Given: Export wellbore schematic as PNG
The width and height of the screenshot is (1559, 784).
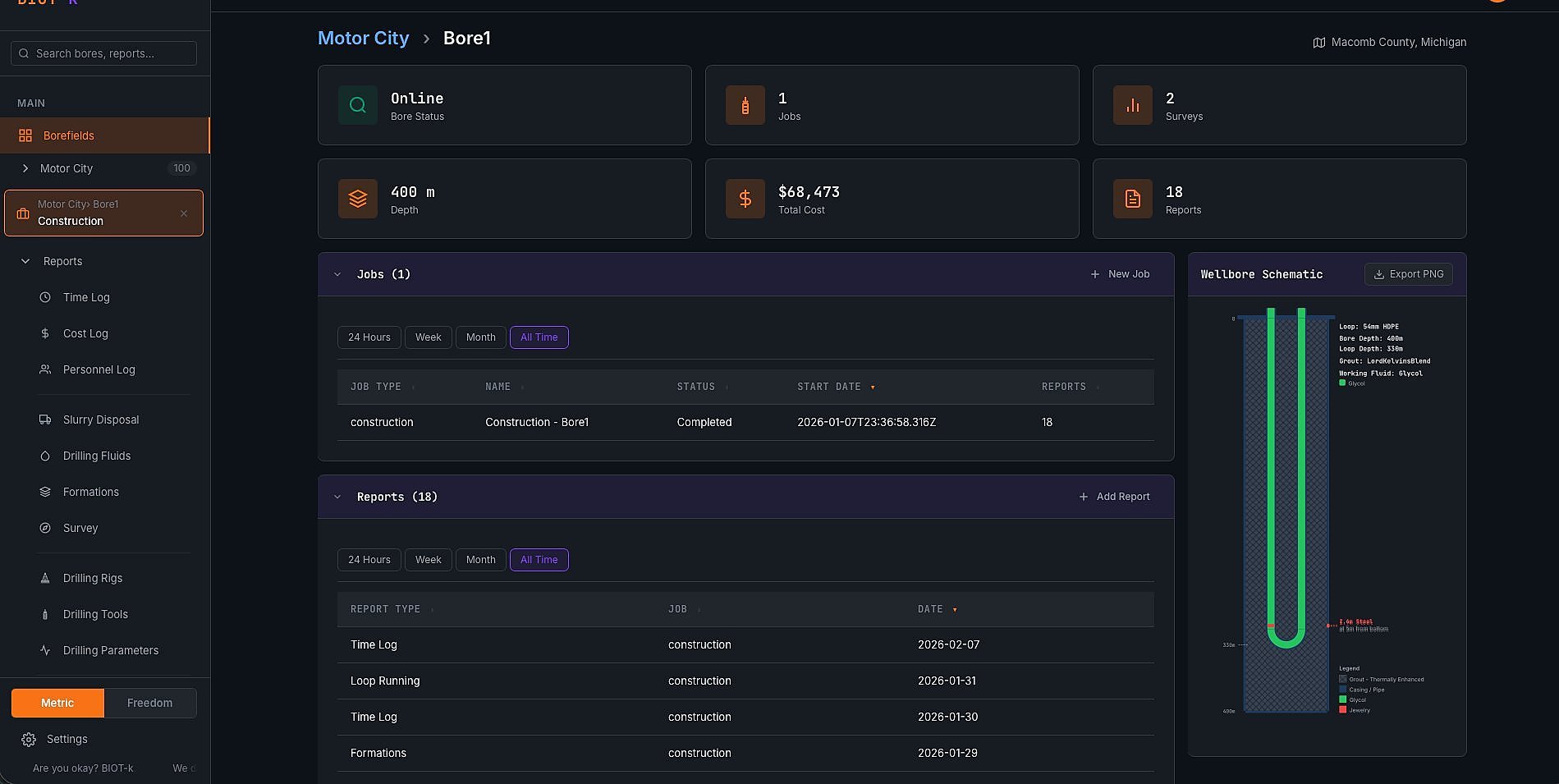Looking at the screenshot, I should click(1408, 274).
